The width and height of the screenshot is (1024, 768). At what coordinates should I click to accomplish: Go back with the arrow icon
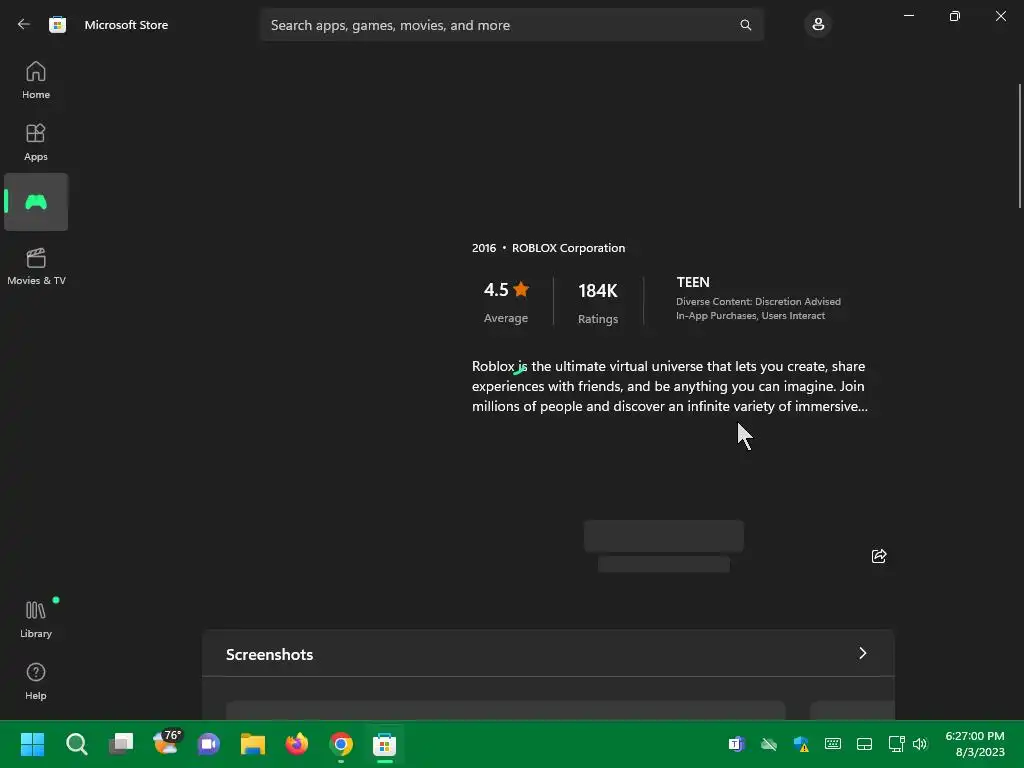click(x=24, y=24)
